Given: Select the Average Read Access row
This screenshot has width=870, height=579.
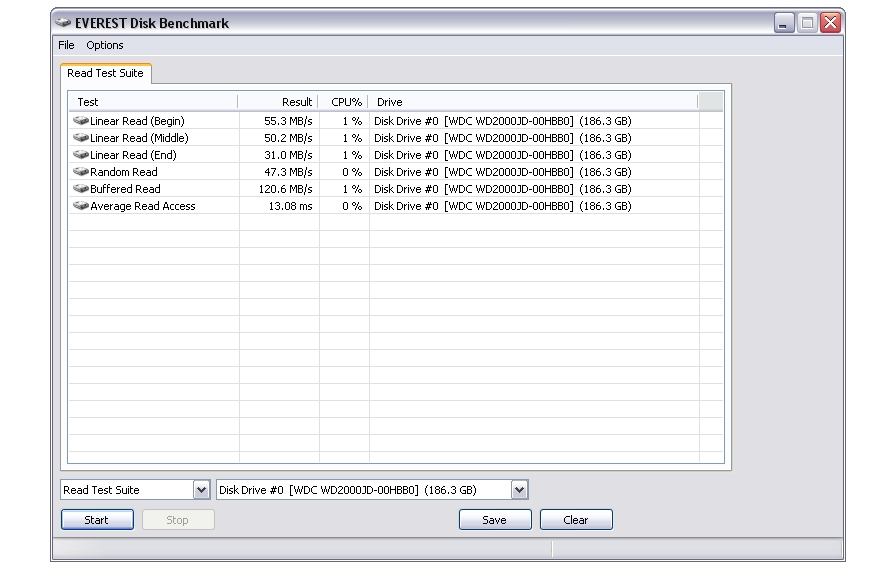Looking at the screenshot, I should [396, 206].
